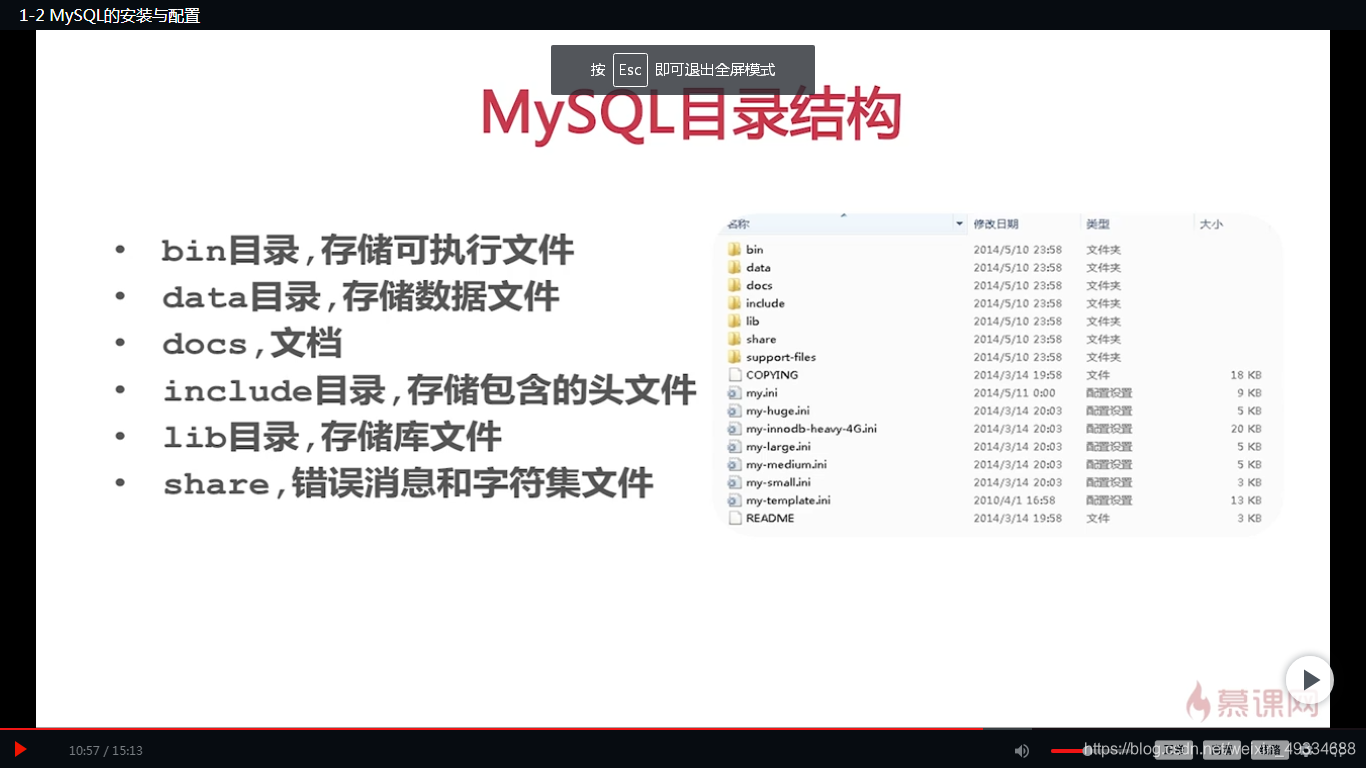The width and height of the screenshot is (1366, 768).
Task: Open the 名称 column dropdown arrow
Action: (960, 224)
